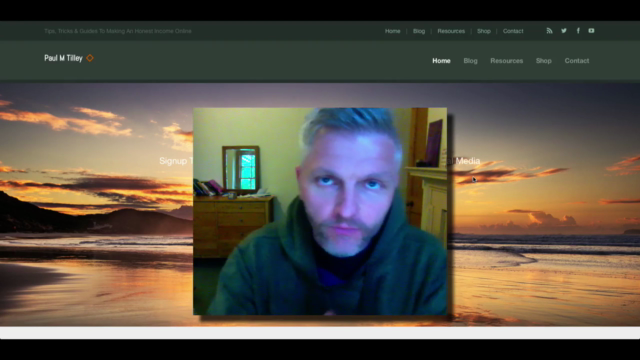The height and width of the screenshot is (360, 640).
Task: Select Contact in the top utility menu
Action: click(513, 31)
